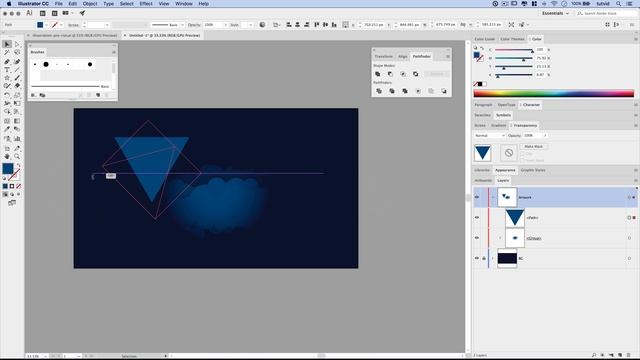Image resolution: width=640 pixels, height=360 pixels.
Task: Open the Apple menu
Action: 9,4
